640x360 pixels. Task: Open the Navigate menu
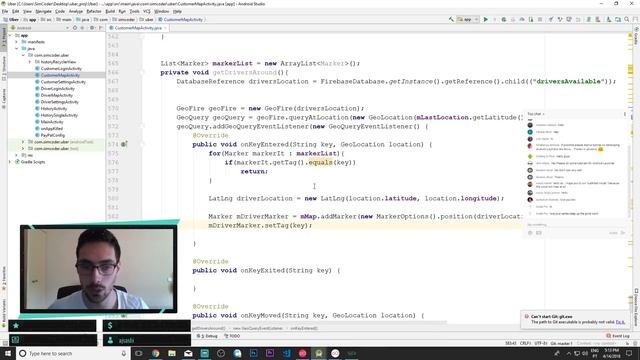click(x=43, y=11)
